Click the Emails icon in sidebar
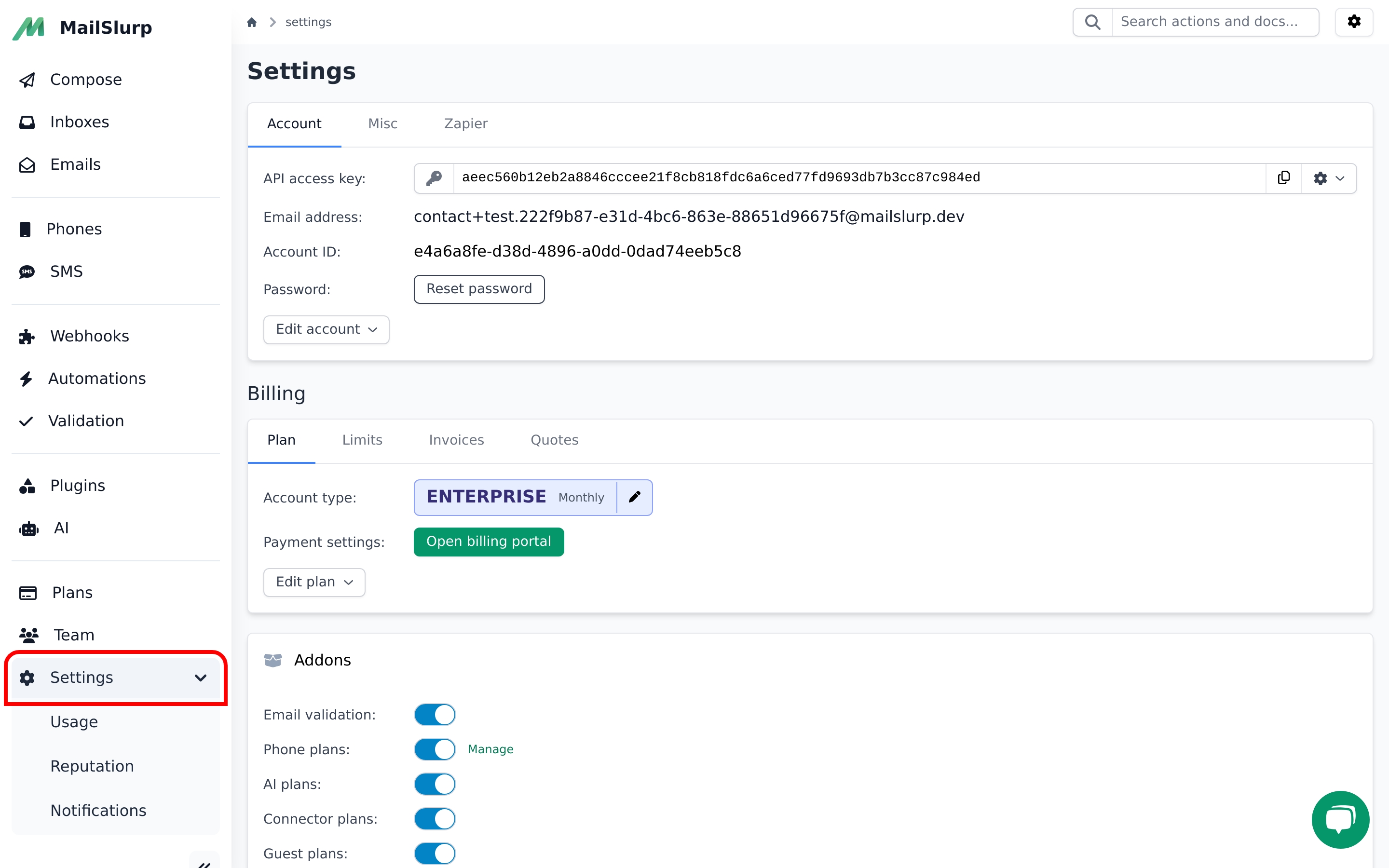The image size is (1389, 868). [27, 165]
